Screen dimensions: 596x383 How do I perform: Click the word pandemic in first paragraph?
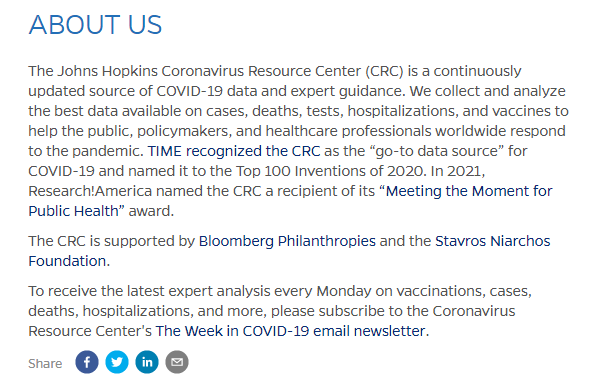107,151
